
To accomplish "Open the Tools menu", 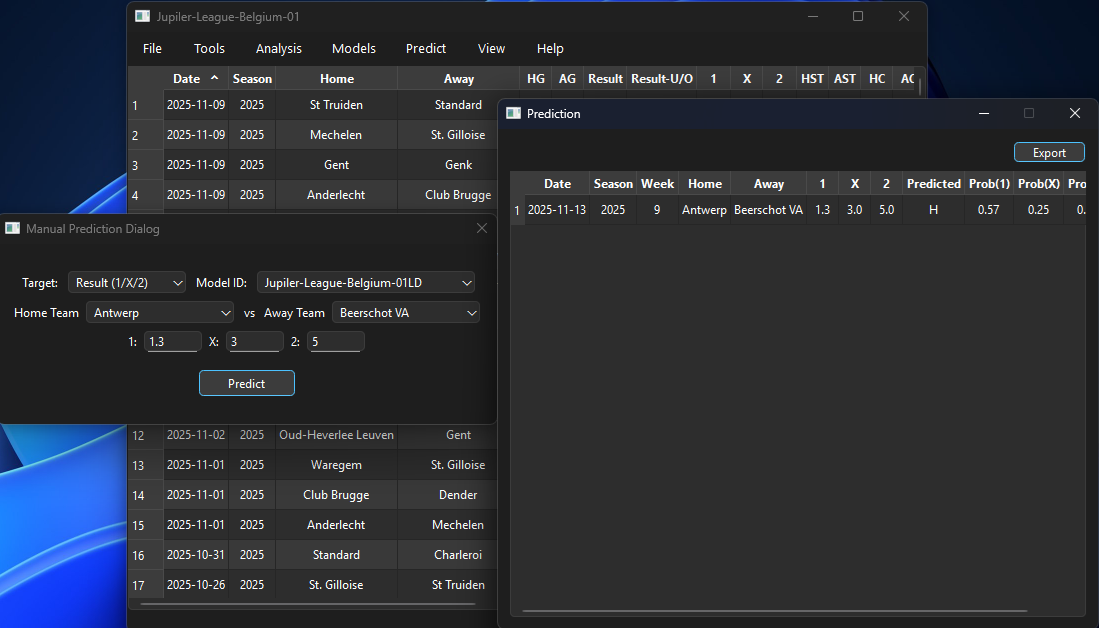I will click(x=209, y=48).
